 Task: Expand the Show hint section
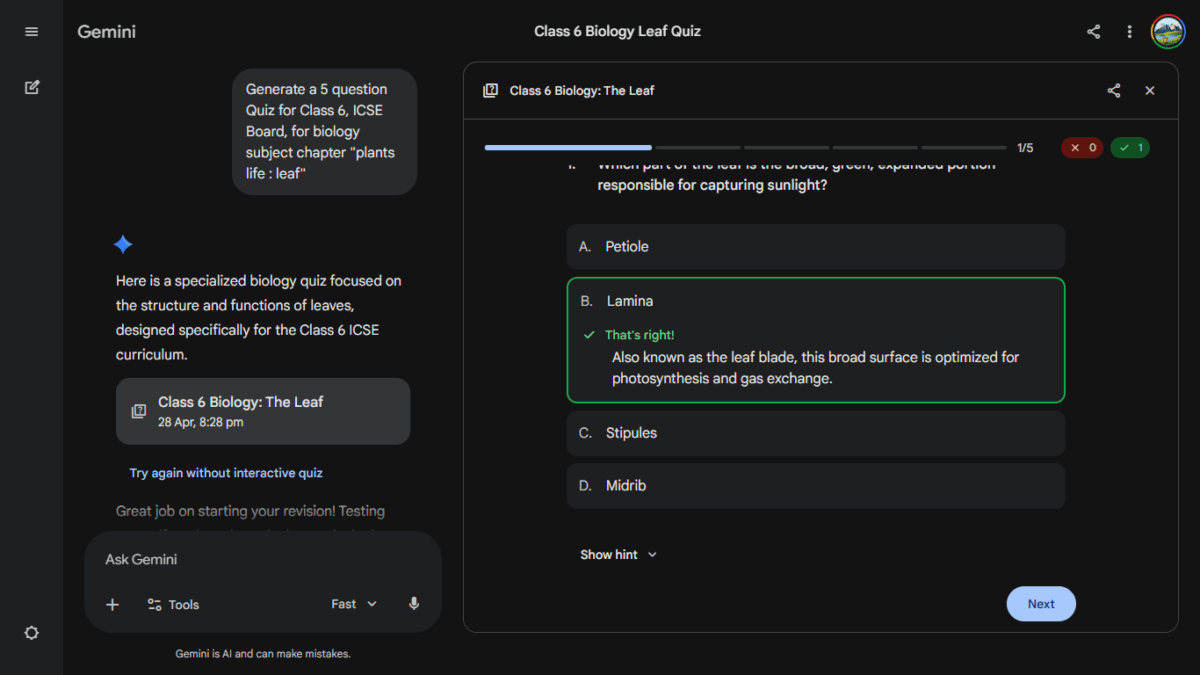[x=619, y=554]
